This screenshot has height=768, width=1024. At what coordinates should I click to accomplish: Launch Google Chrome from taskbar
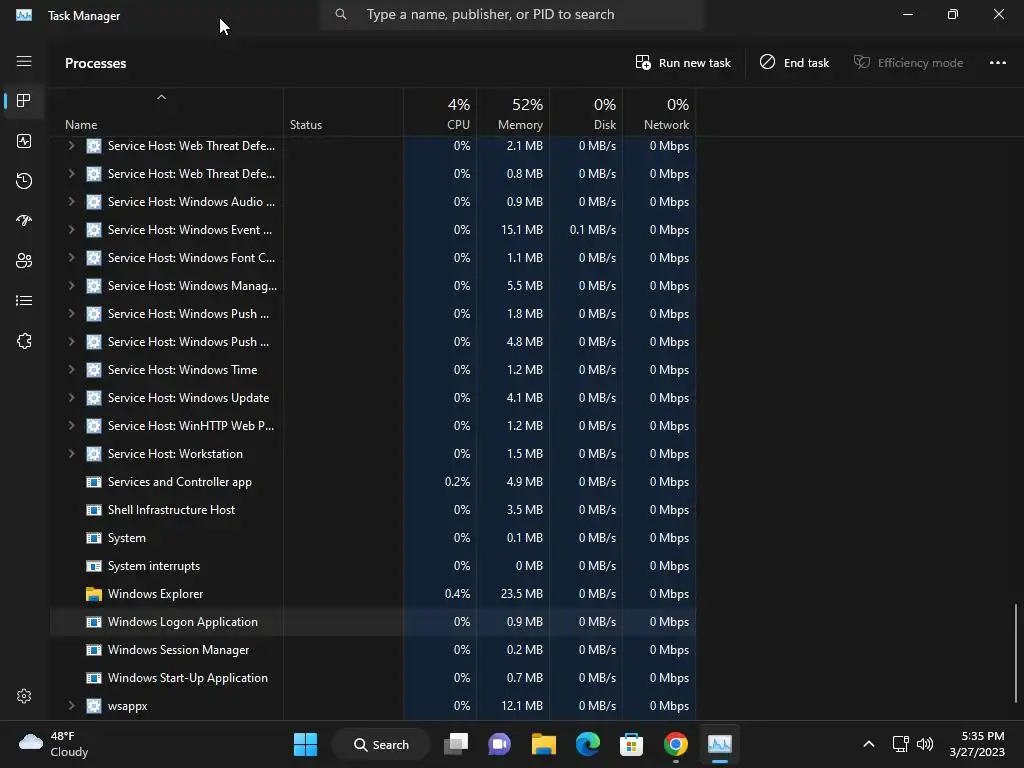pyautogui.click(x=676, y=744)
